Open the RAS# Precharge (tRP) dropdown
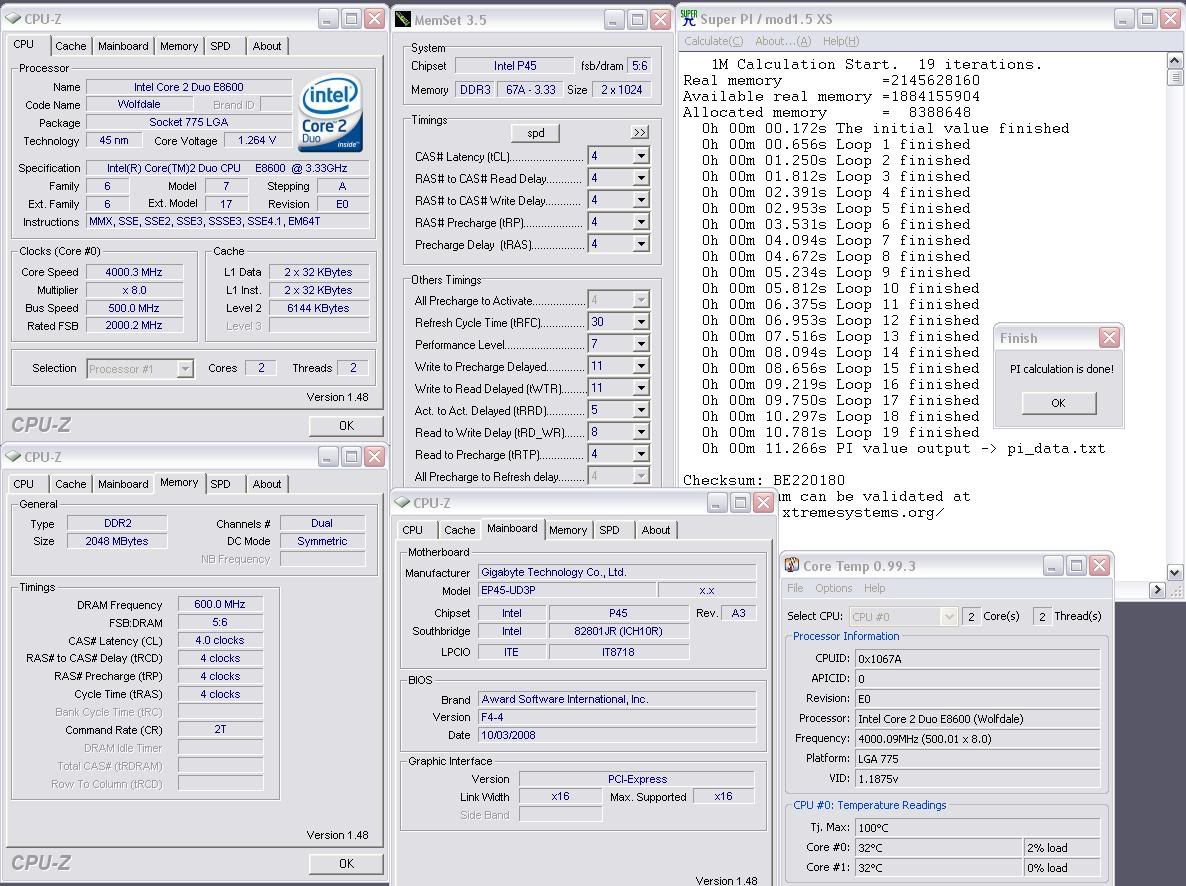Screen dimensions: 1186x886 pyautogui.click(x=641, y=222)
